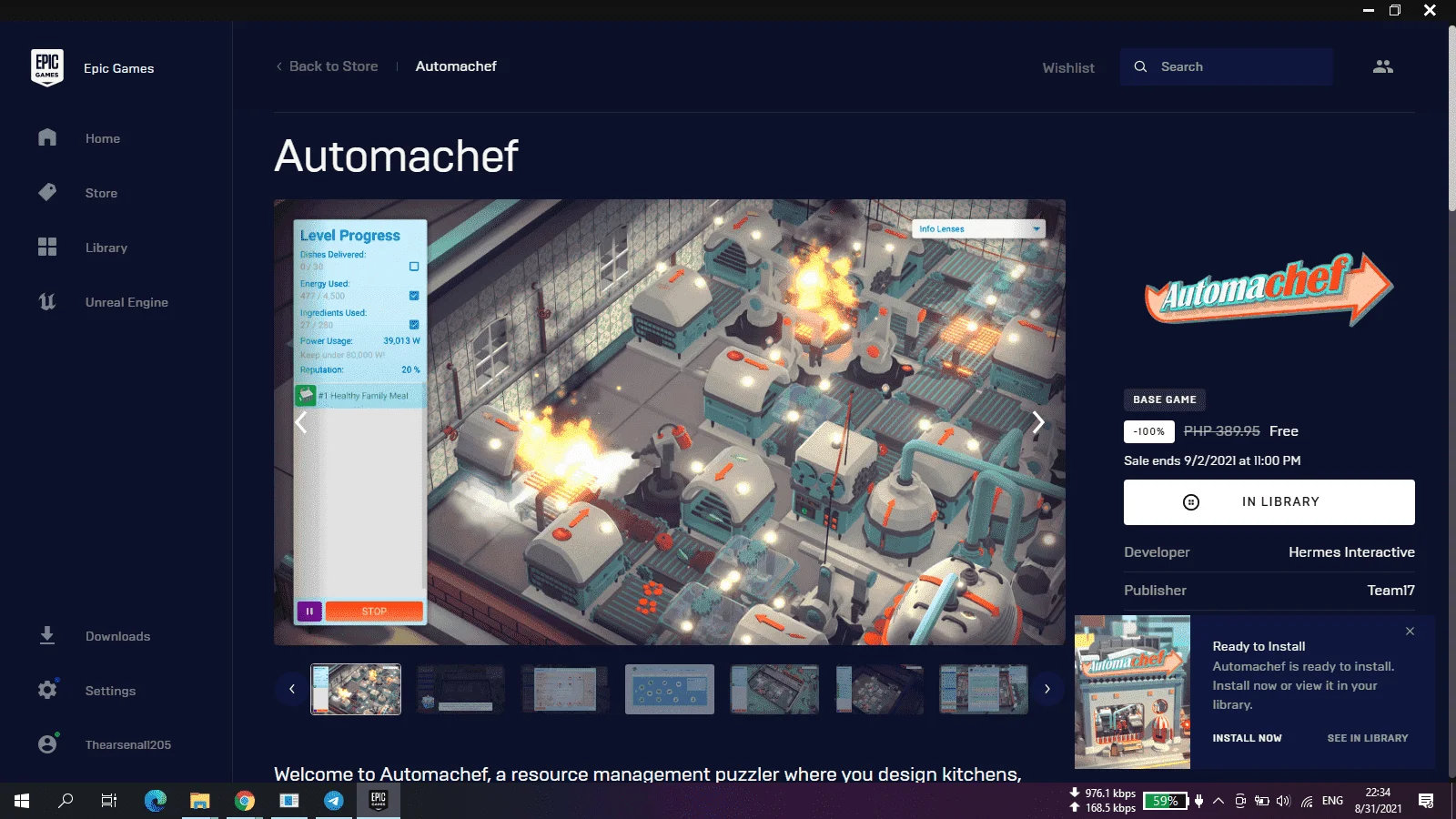This screenshot has height=819, width=1456.
Task: Click Epic Games Launcher taskbar icon
Action: pyautogui.click(x=379, y=801)
